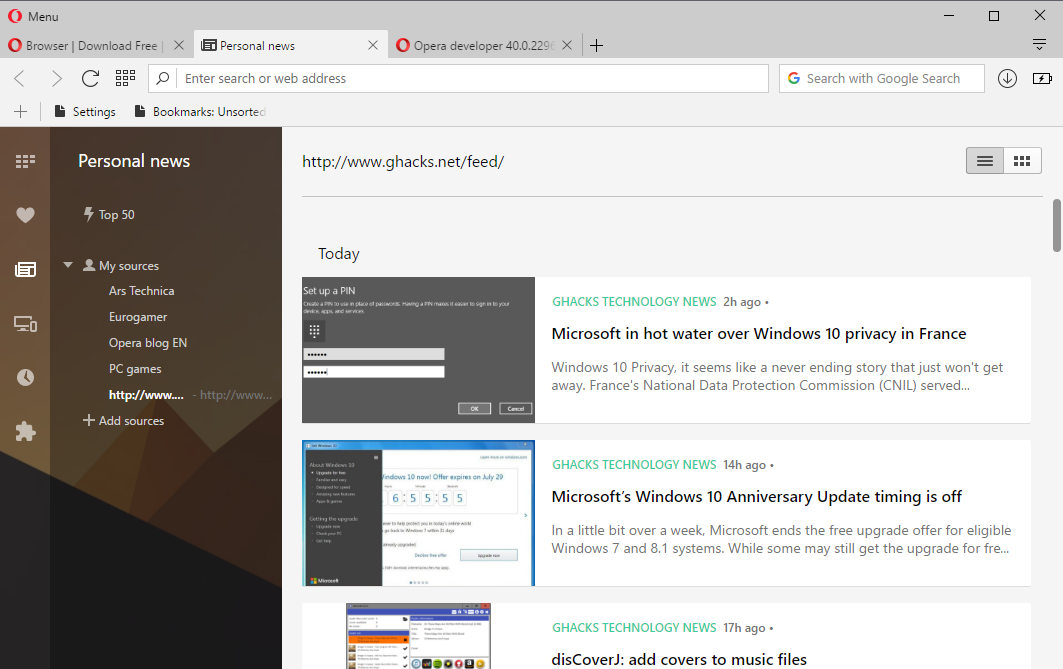Add a bookmark with bookmarks bar plus
The image size is (1063, 669).
tap(20, 112)
